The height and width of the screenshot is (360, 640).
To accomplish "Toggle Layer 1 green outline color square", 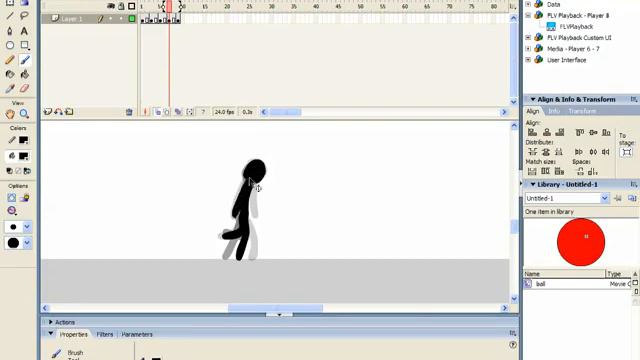I will 132,19.
